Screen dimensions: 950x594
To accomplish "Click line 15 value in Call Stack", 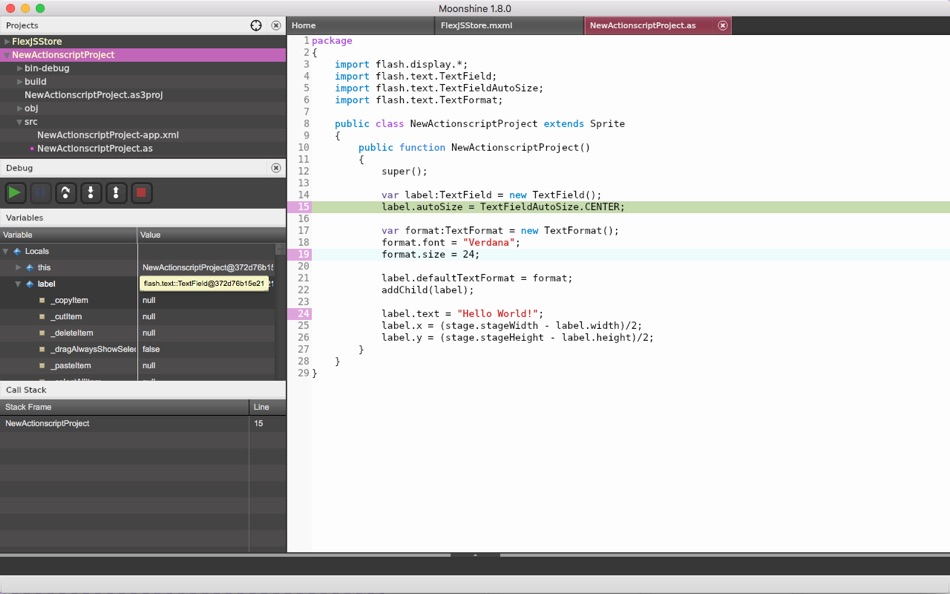I will click(x=259, y=423).
